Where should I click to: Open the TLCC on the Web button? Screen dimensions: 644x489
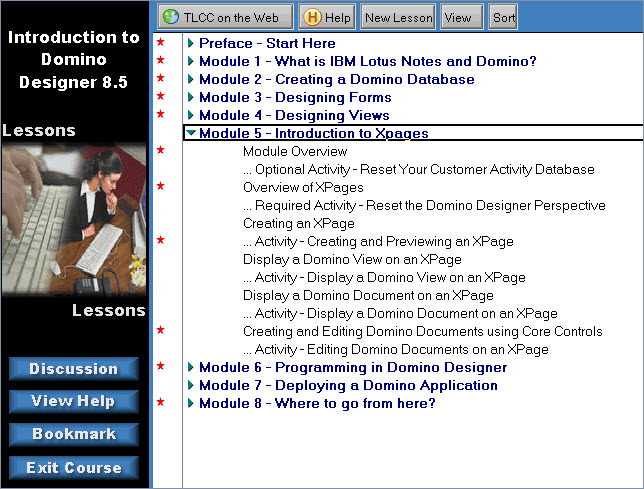coord(225,17)
